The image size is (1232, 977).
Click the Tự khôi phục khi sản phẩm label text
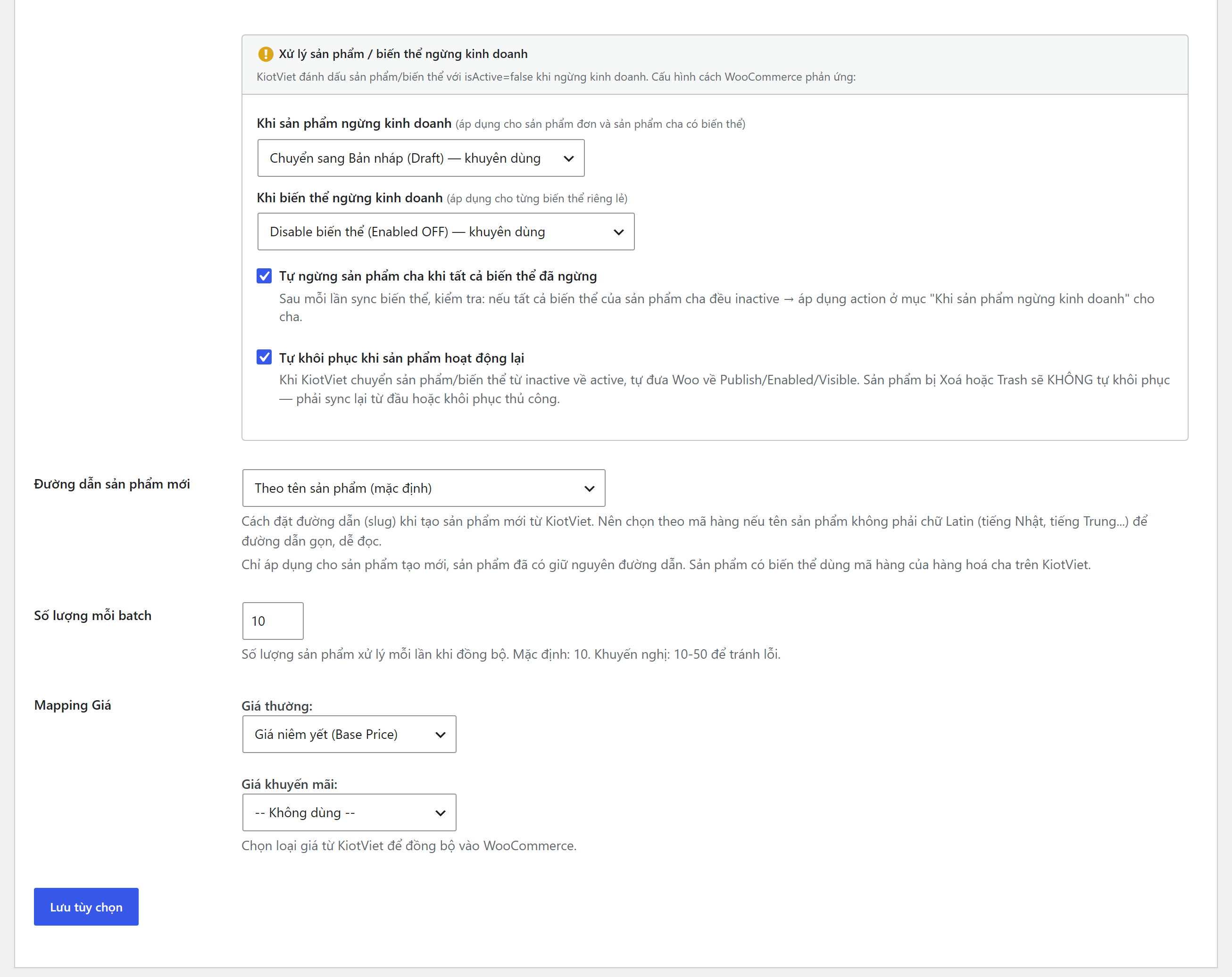coord(401,358)
